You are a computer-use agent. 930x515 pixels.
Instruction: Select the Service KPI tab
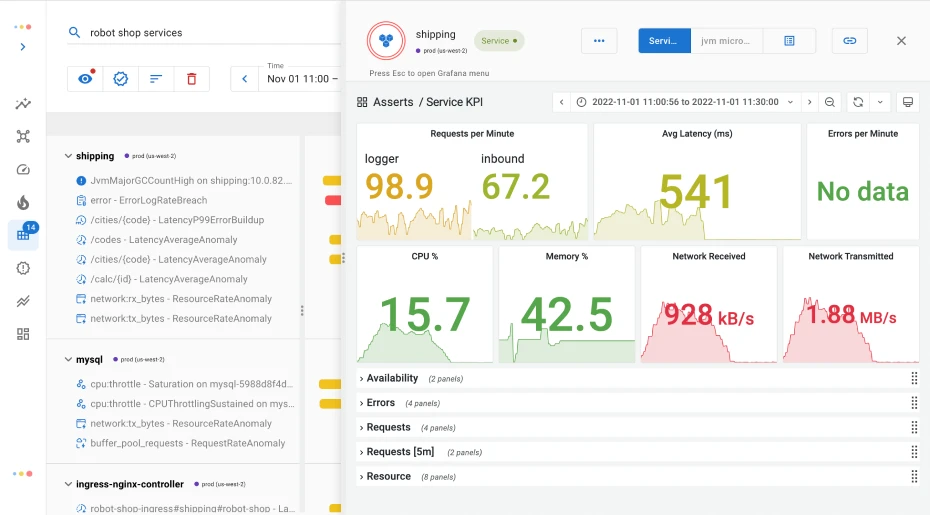[x=664, y=41]
